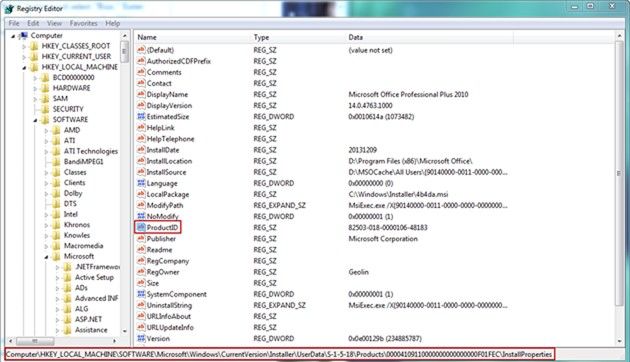Click the HKEY_LOCAL_MACHINE folder icon
This screenshot has width=630, height=362.
[34, 67]
